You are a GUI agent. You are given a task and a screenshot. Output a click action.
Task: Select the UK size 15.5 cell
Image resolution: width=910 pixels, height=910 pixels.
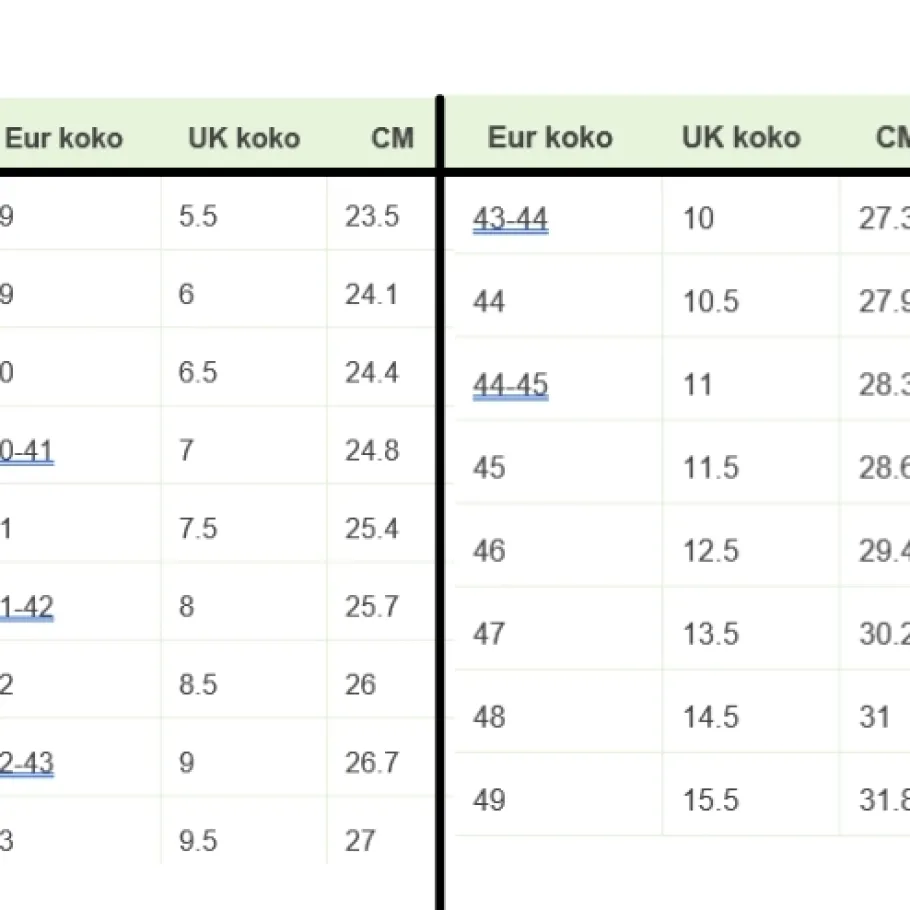click(x=711, y=800)
